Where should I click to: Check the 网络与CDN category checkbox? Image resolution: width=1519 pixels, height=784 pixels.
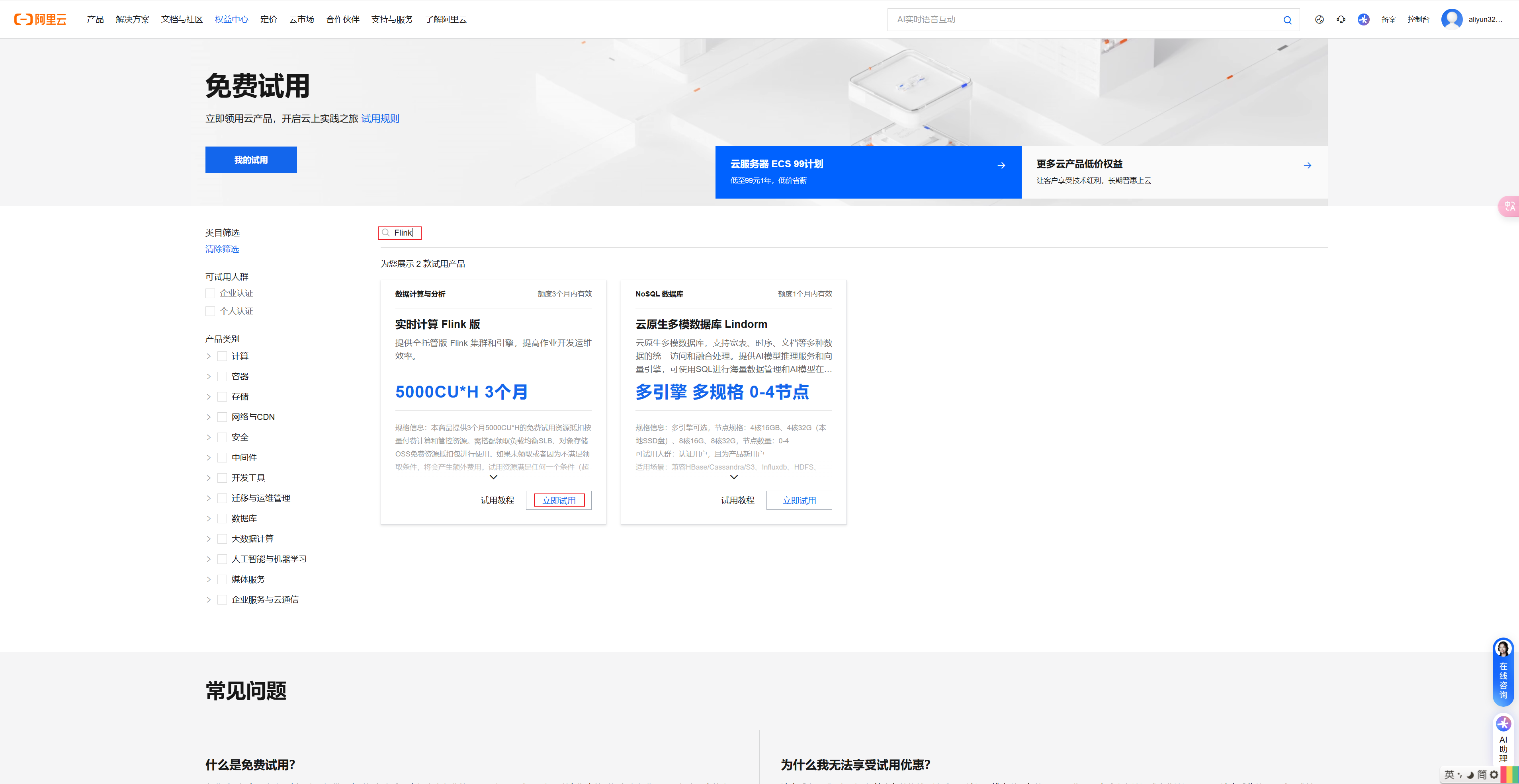pyautogui.click(x=222, y=417)
